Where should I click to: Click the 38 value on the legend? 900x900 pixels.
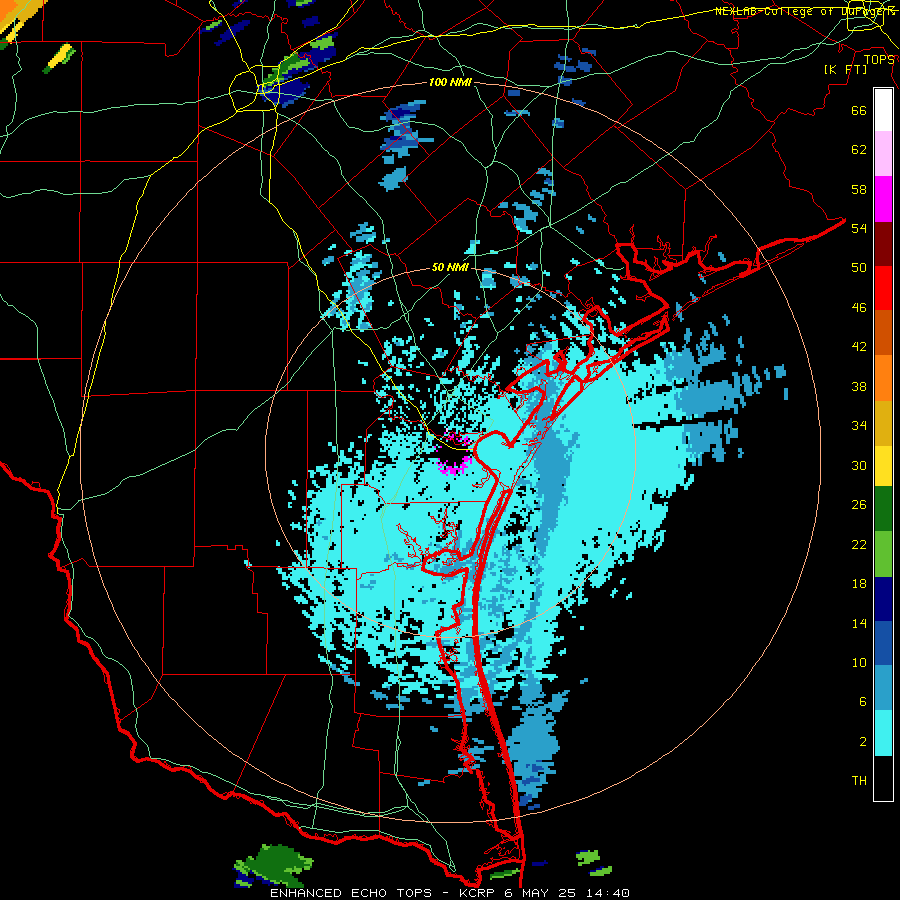click(x=859, y=386)
